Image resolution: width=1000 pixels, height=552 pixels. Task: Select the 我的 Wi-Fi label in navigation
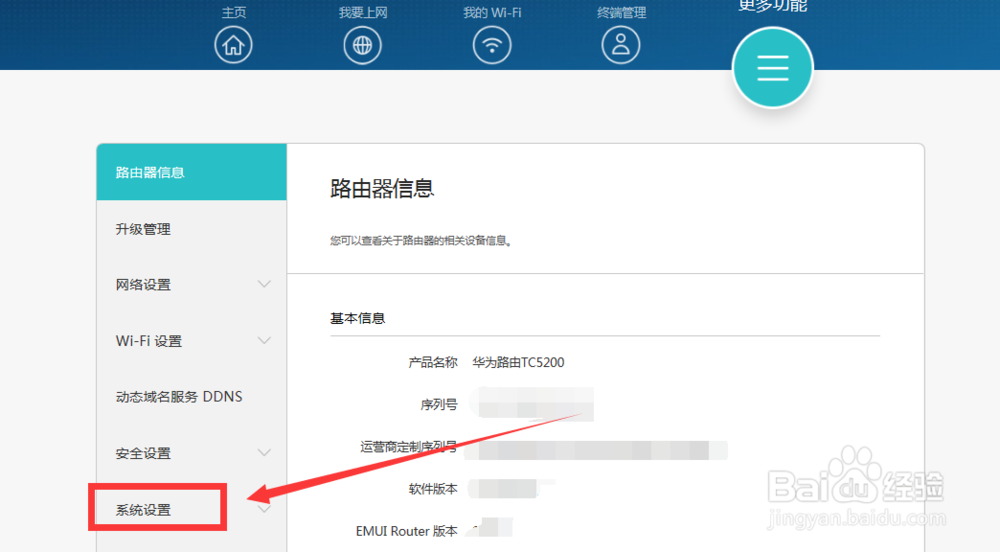click(x=492, y=13)
